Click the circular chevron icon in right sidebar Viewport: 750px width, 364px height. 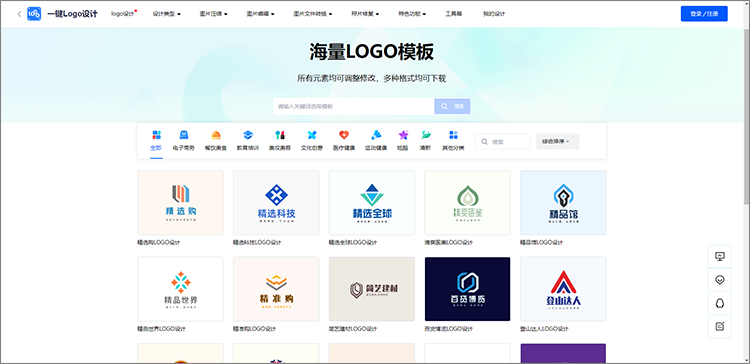click(x=720, y=280)
